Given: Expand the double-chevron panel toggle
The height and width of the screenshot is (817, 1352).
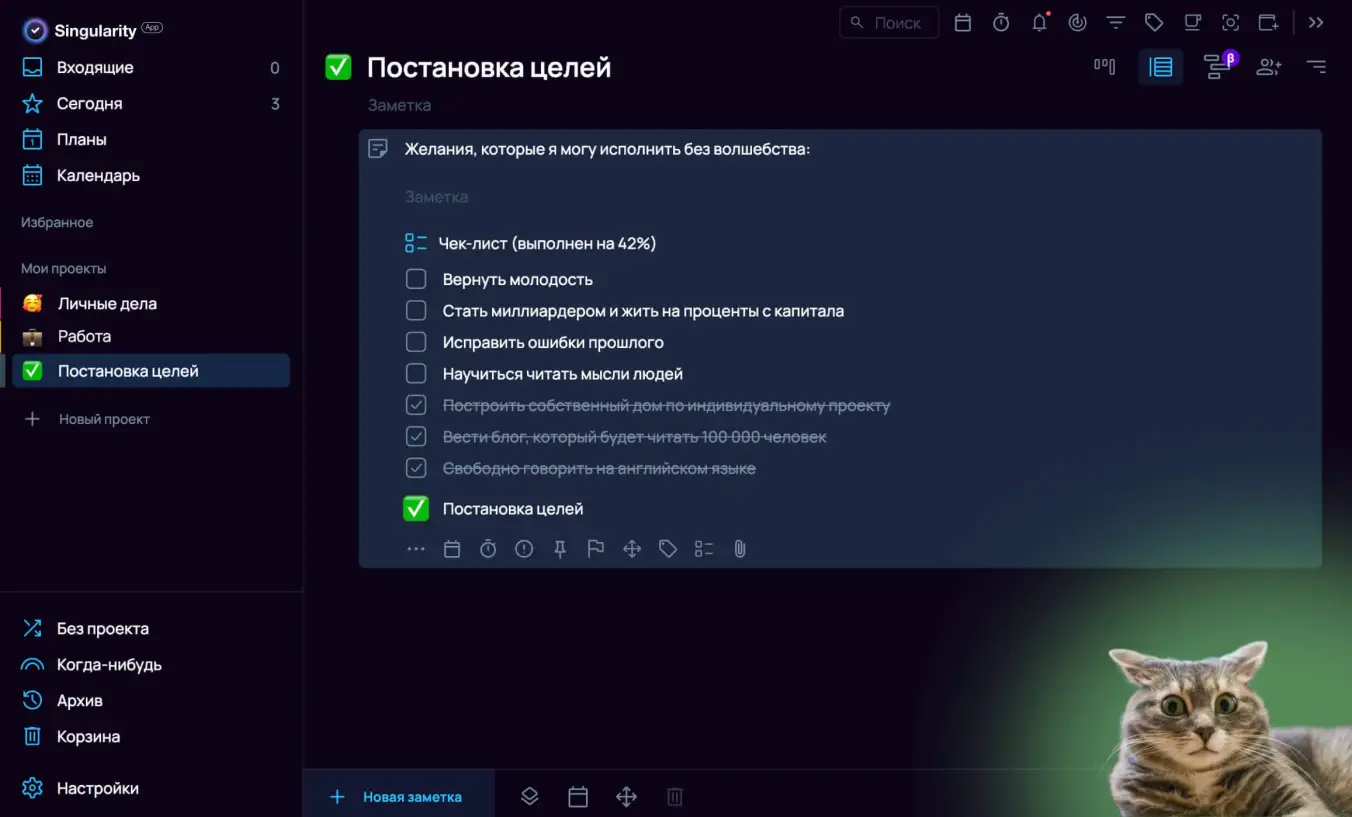Looking at the screenshot, I should point(1316,22).
